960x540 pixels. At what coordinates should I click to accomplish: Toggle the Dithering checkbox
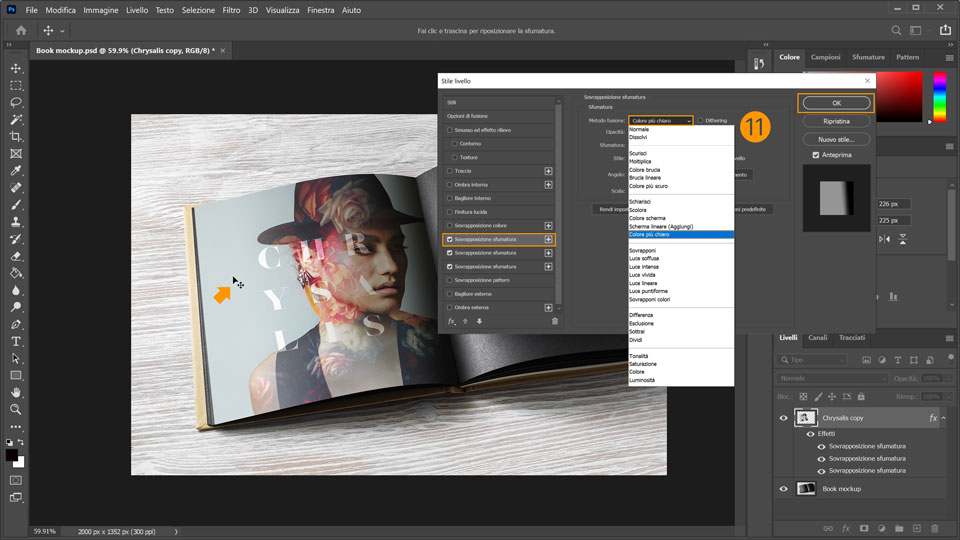(700, 121)
